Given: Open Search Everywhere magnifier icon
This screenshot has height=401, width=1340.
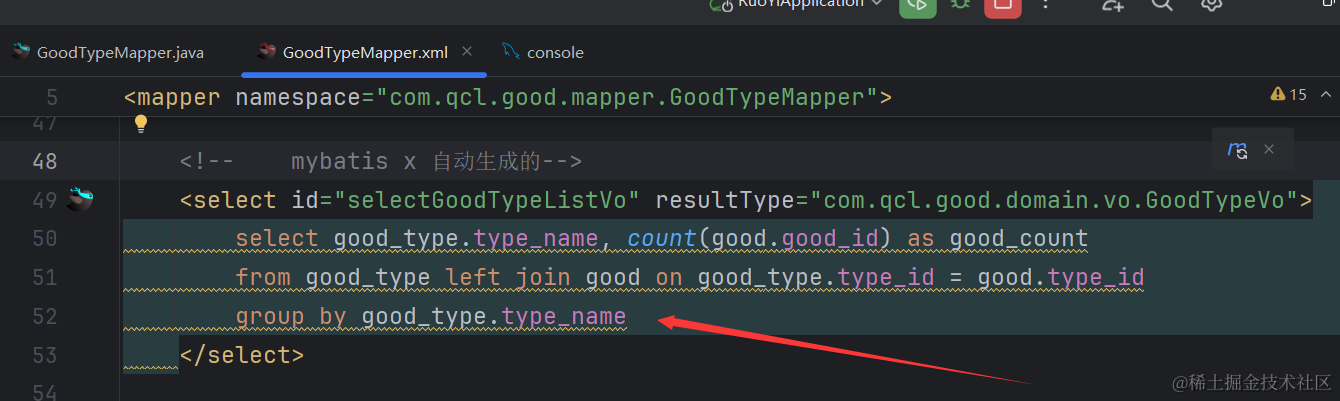Looking at the screenshot, I should point(1161,5).
